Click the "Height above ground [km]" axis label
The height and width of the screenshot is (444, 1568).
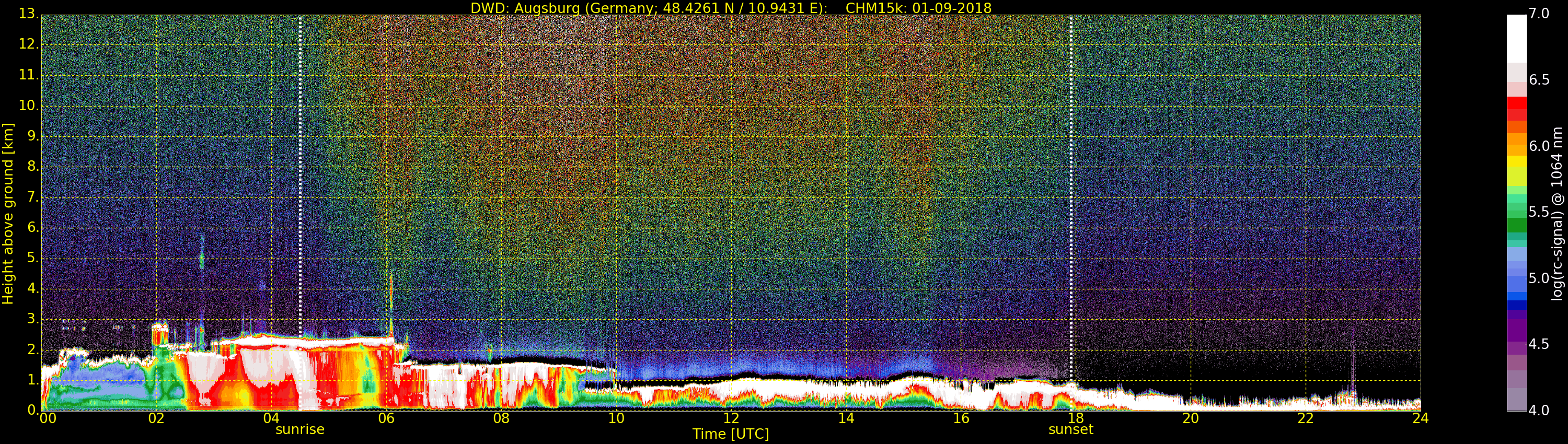click(8, 213)
